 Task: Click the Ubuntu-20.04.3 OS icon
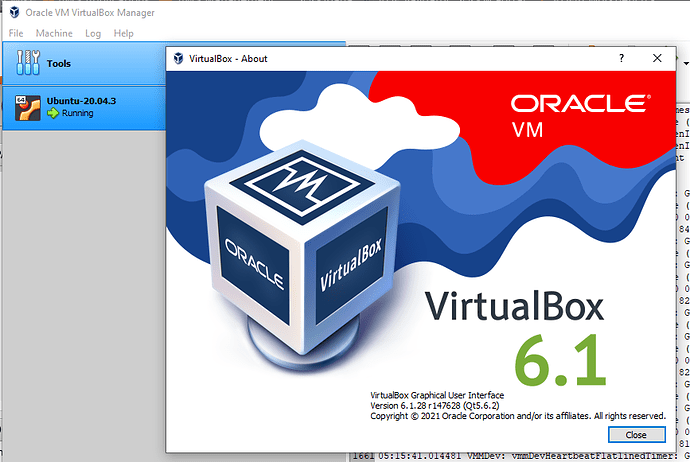[28, 108]
